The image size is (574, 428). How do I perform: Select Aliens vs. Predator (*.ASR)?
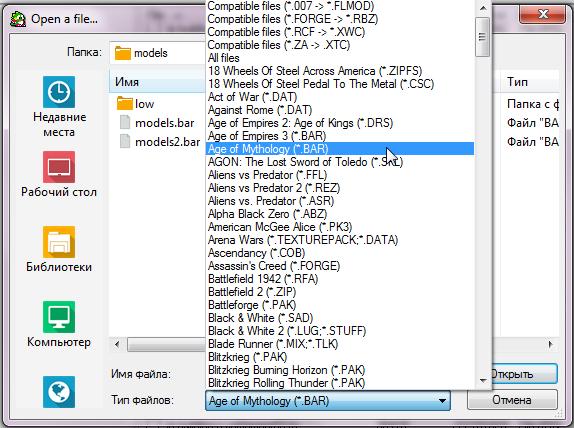[340, 201]
